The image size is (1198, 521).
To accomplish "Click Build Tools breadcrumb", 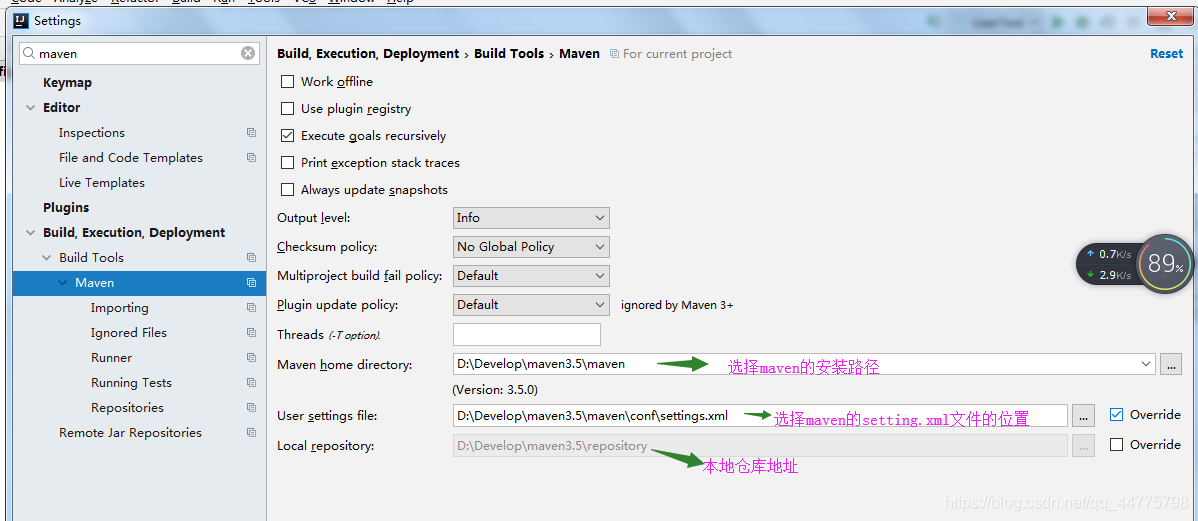I will (x=509, y=53).
